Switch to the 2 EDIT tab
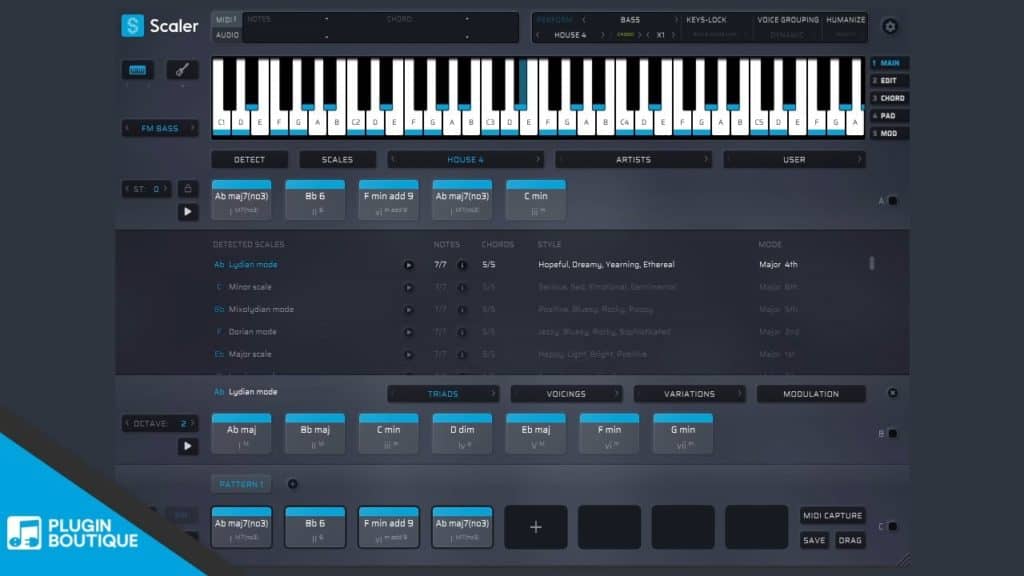The height and width of the screenshot is (576, 1024). [x=888, y=79]
